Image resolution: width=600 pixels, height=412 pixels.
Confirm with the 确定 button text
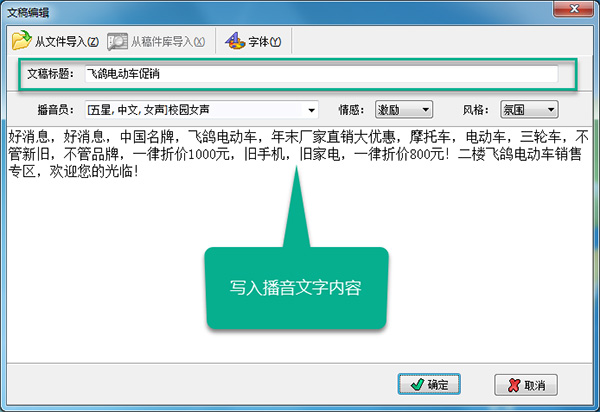tap(438, 385)
